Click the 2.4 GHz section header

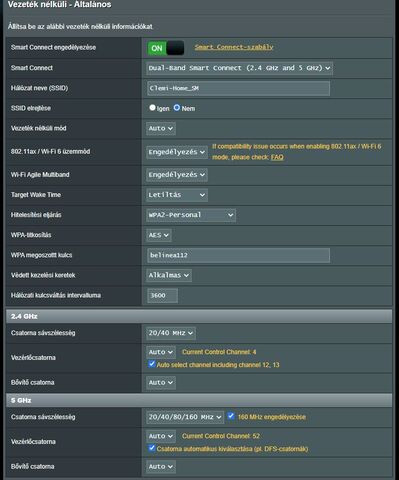[199, 316]
